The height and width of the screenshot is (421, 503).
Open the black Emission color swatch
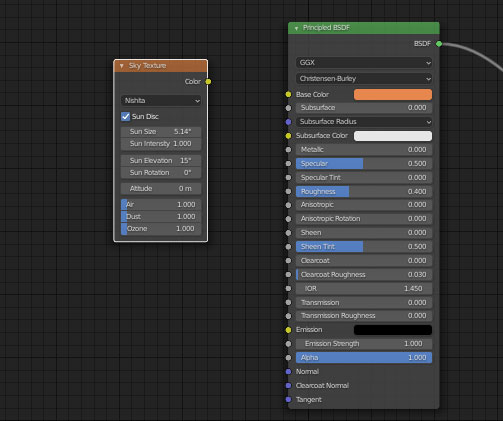tap(393, 330)
